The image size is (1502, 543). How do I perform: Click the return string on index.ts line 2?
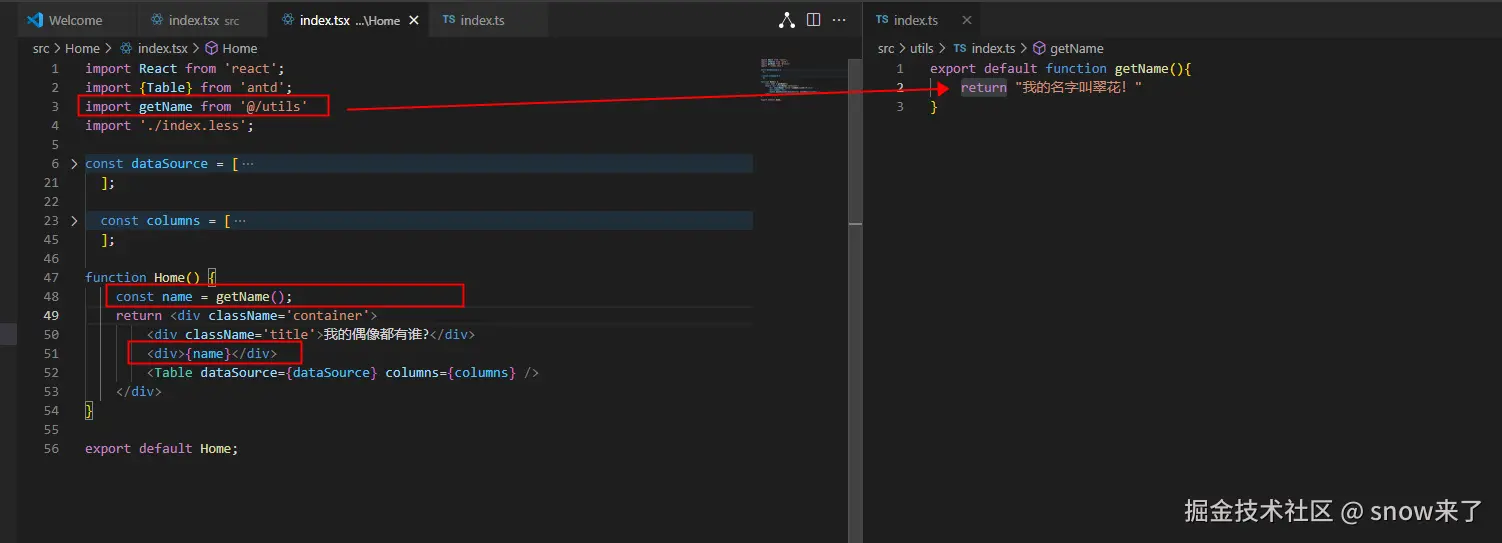click(1078, 88)
